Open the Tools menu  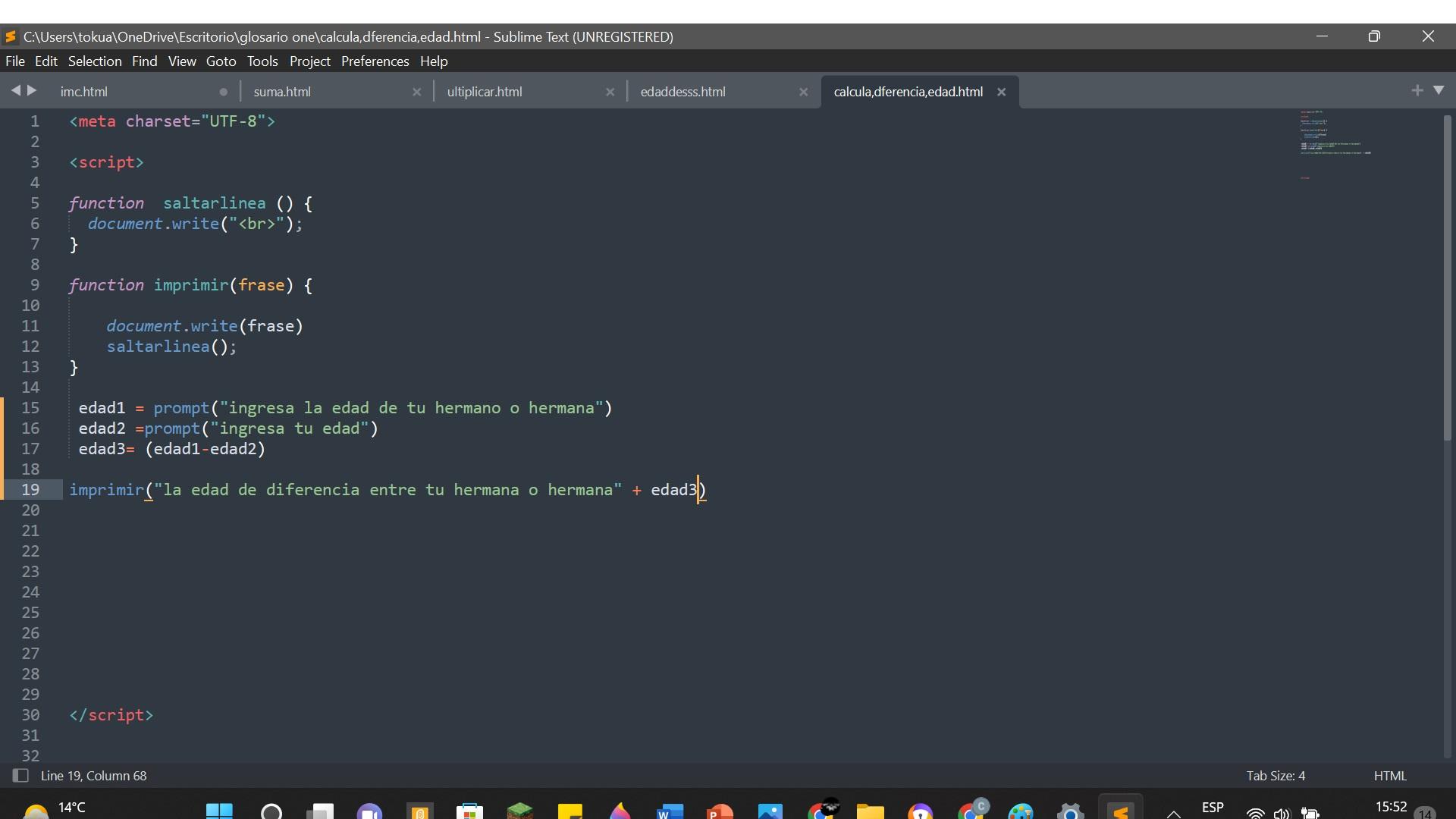click(x=262, y=61)
